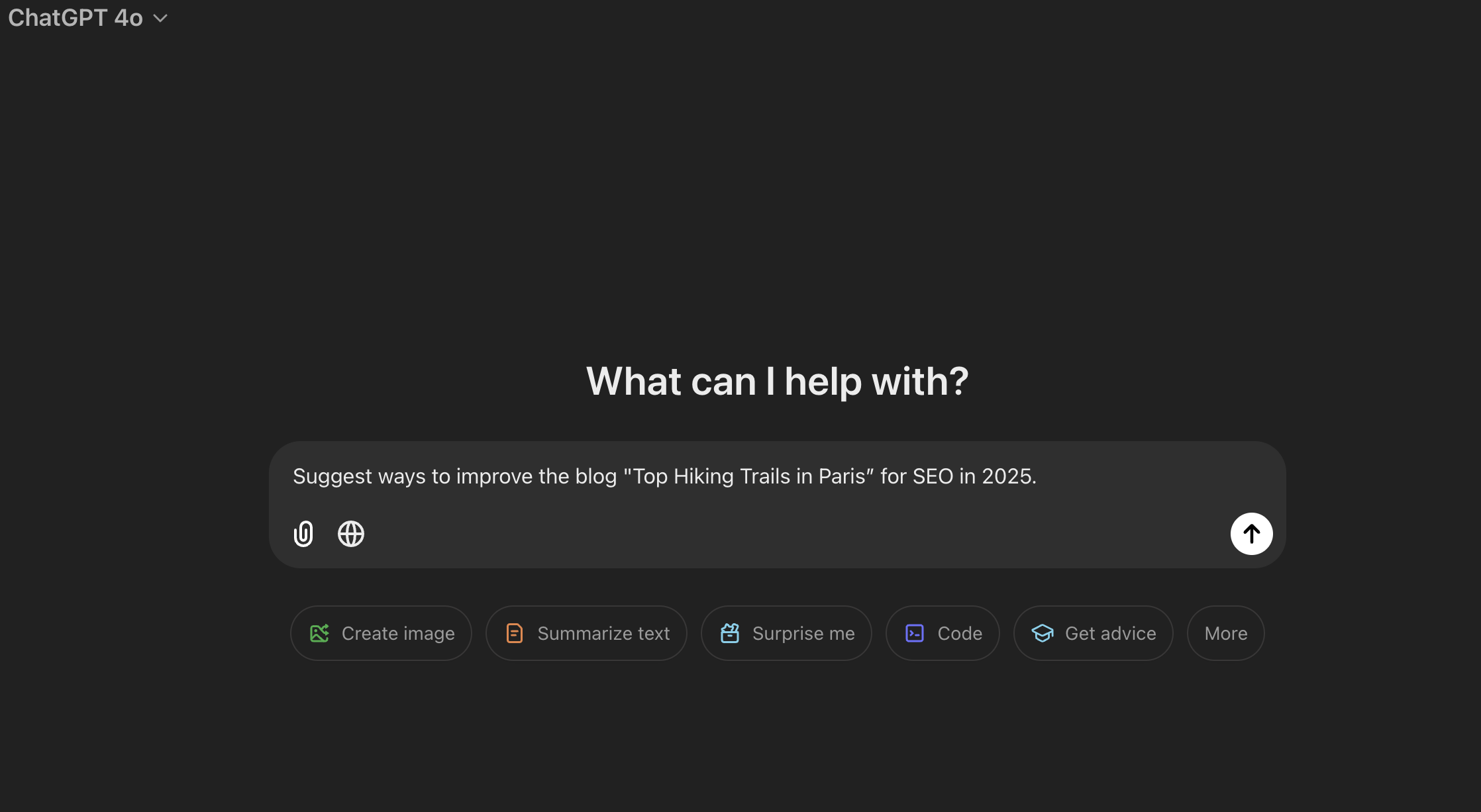Toggle web browsing globe capability
The image size is (1481, 812).
point(350,533)
